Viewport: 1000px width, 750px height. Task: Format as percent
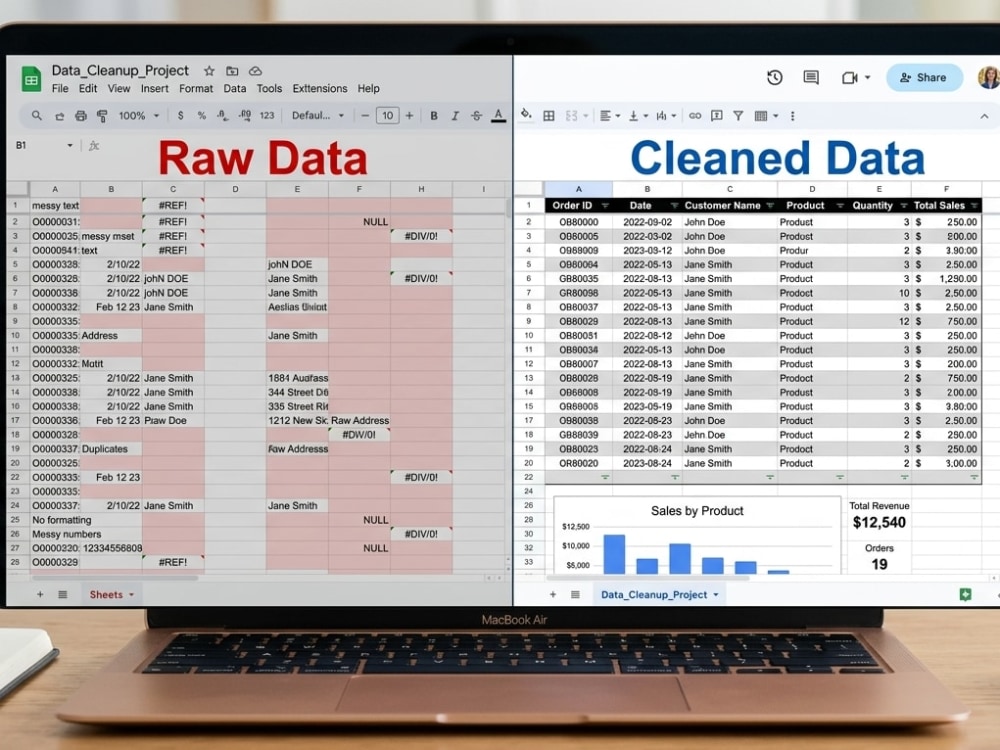pos(202,115)
